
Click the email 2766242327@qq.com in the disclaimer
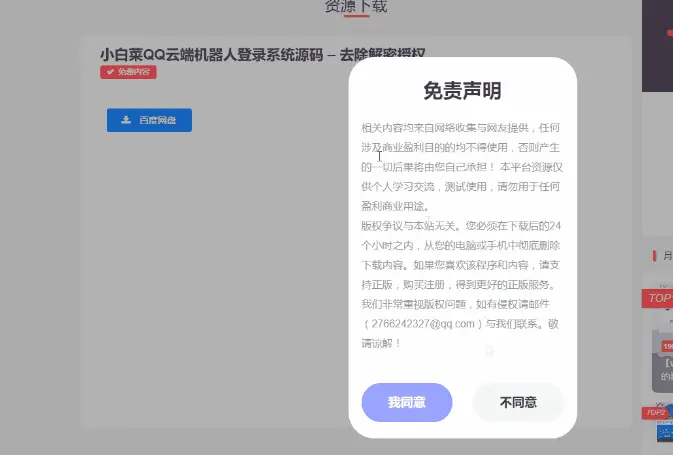tap(423, 324)
